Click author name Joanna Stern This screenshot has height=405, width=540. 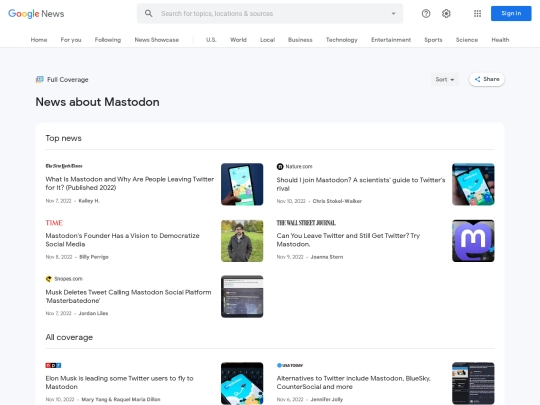[327, 257]
